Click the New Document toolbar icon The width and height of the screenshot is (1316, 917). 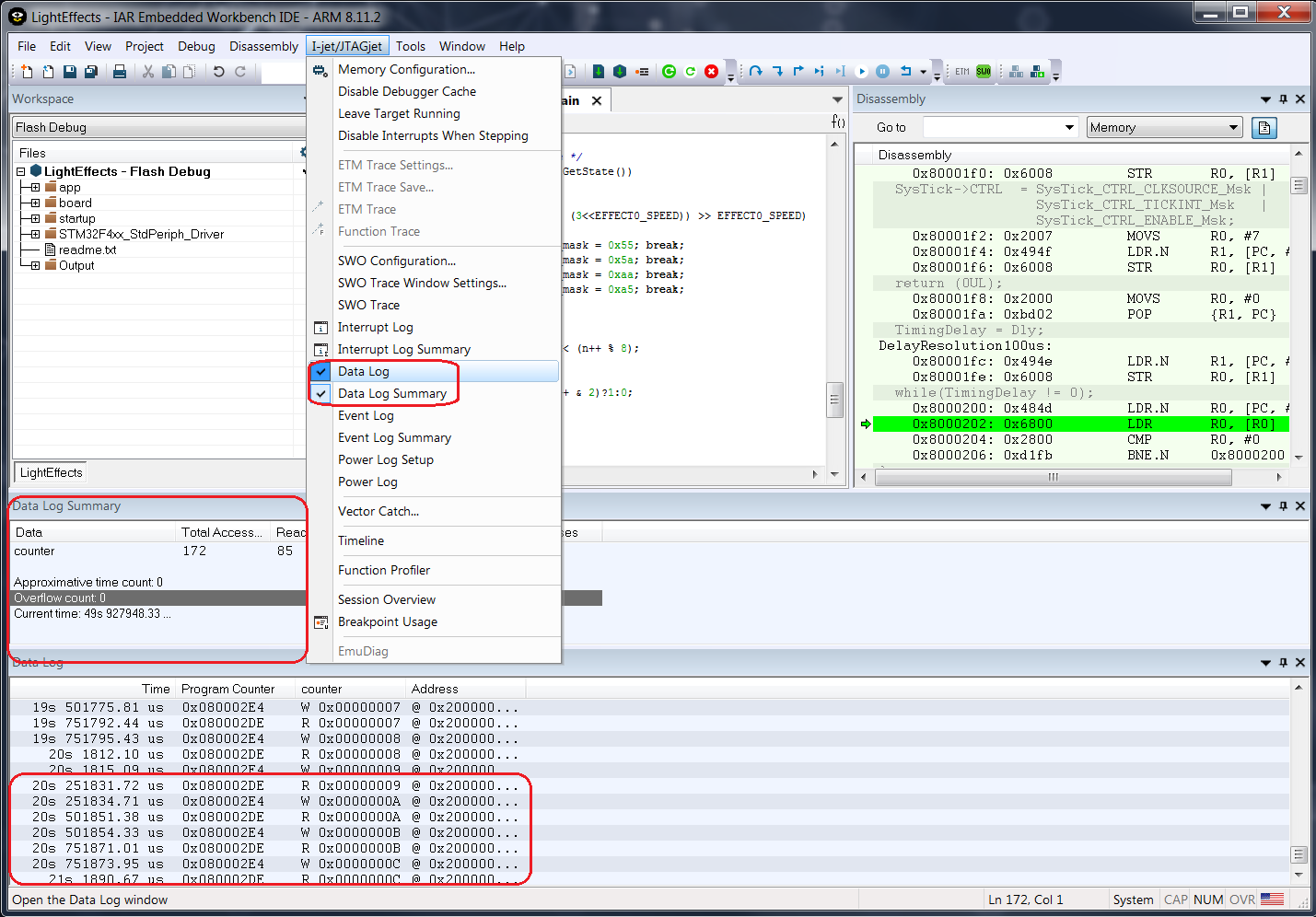pyautogui.click(x=27, y=72)
